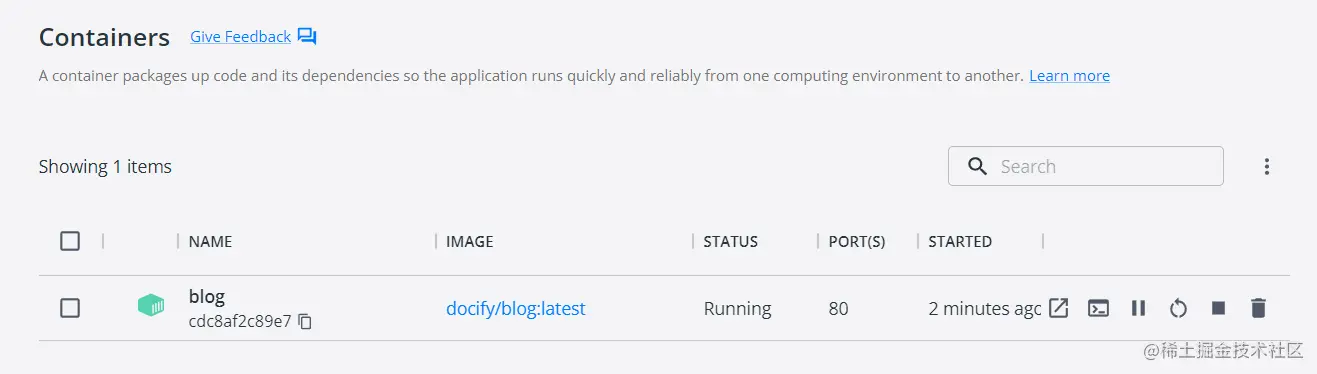The width and height of the screenshot is (1317, 374).
Task: Open the blog container in browser
Action: 1058,308
